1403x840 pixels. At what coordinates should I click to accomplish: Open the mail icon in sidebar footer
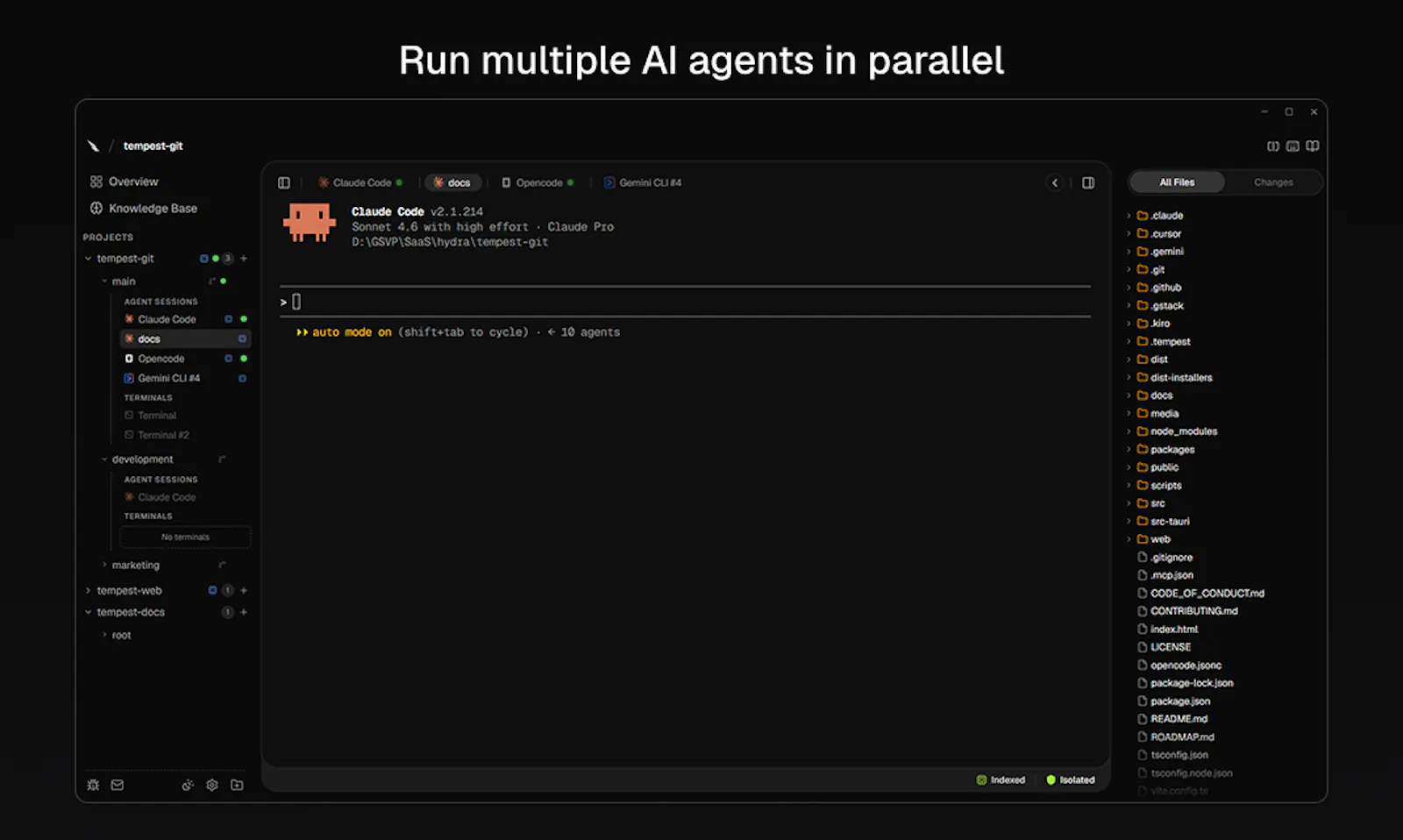click(118, 785)
